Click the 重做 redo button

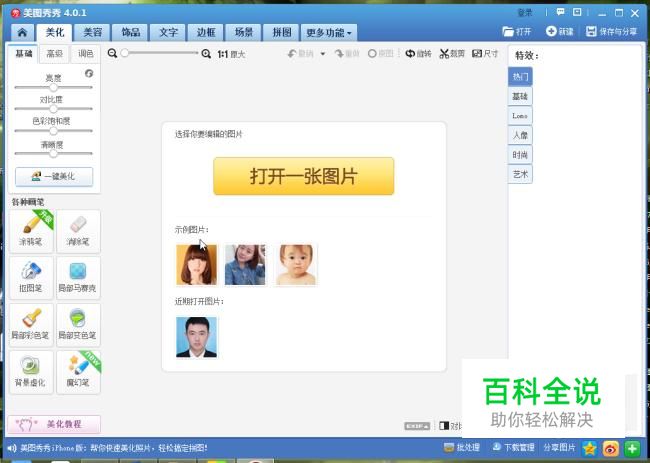[347, 53]
